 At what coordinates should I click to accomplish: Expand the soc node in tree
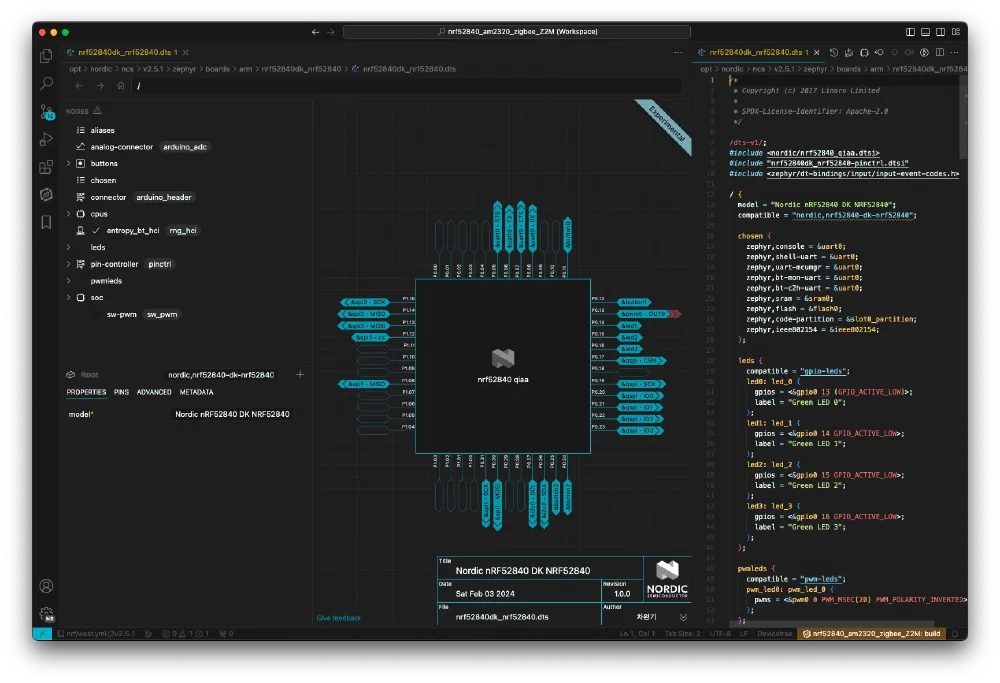(x=68, y=297)
